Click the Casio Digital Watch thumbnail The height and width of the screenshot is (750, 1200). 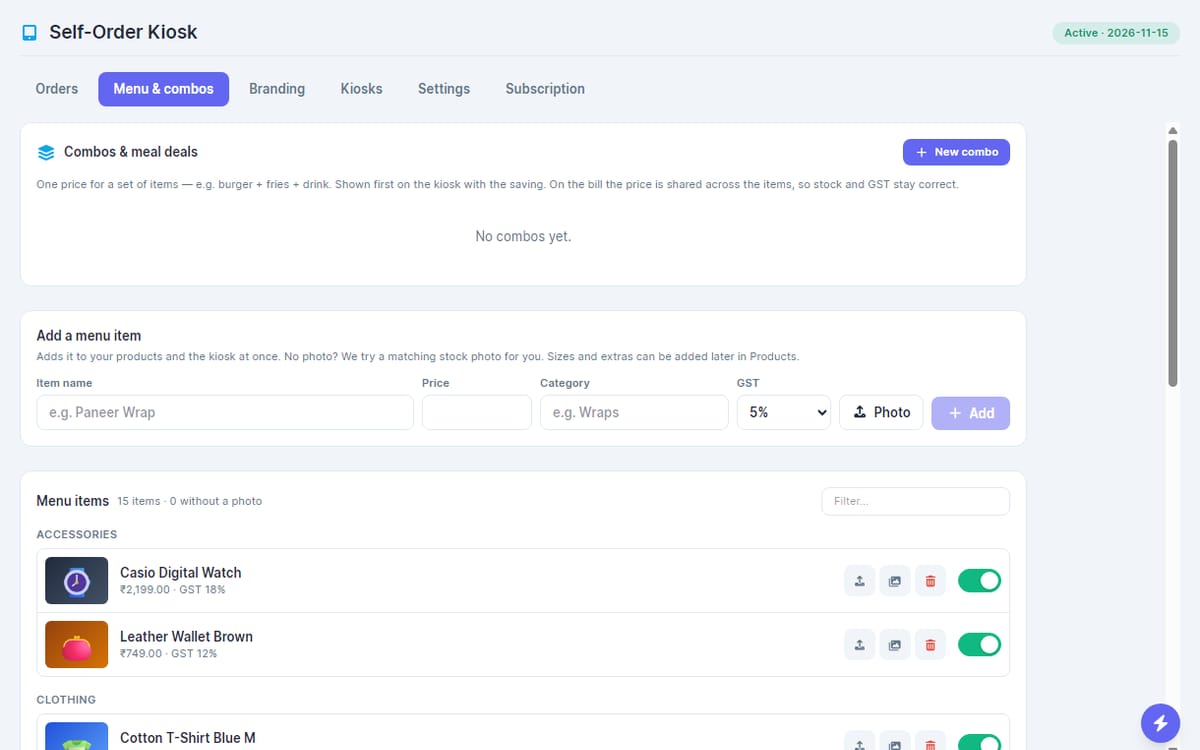[x=76, y=581]
